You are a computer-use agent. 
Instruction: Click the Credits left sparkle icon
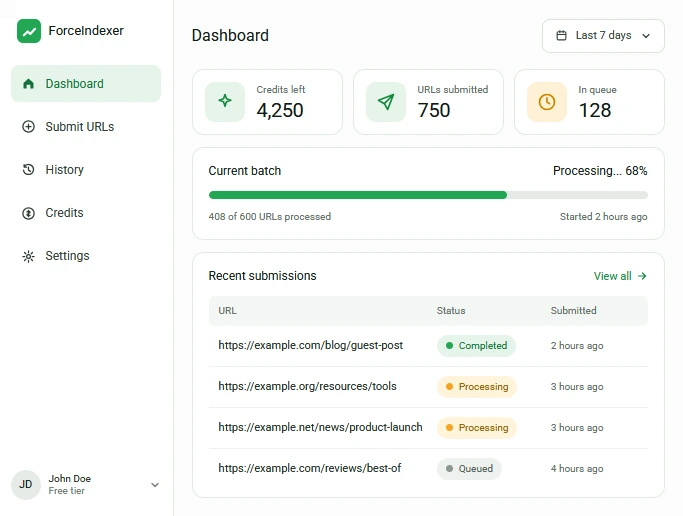(x=225, y=101)
